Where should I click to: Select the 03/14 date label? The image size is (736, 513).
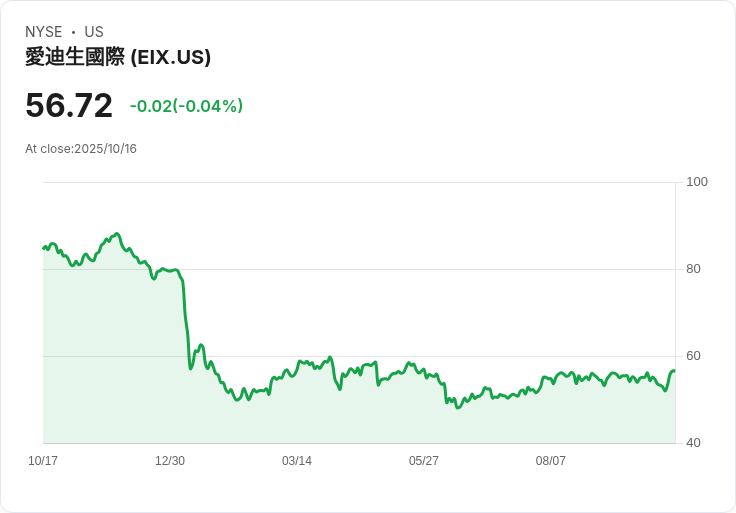(297, 461)
